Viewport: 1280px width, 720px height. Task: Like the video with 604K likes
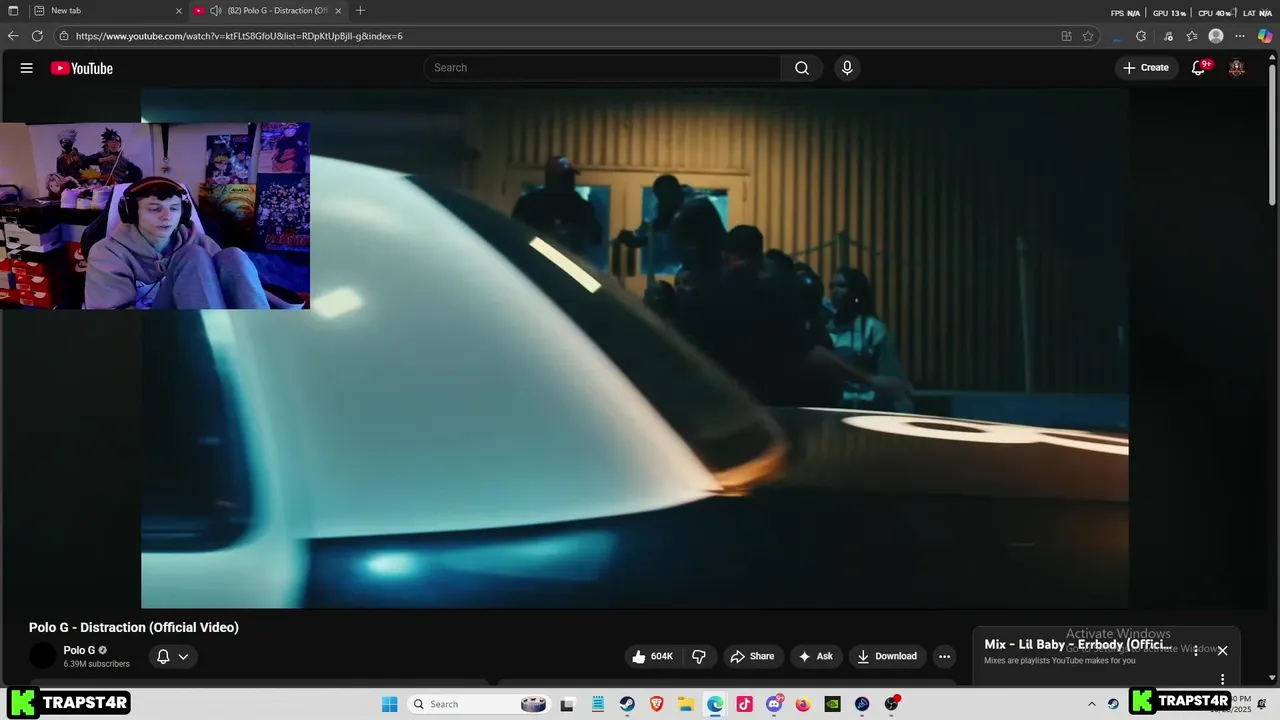click(x=652, y=656)
